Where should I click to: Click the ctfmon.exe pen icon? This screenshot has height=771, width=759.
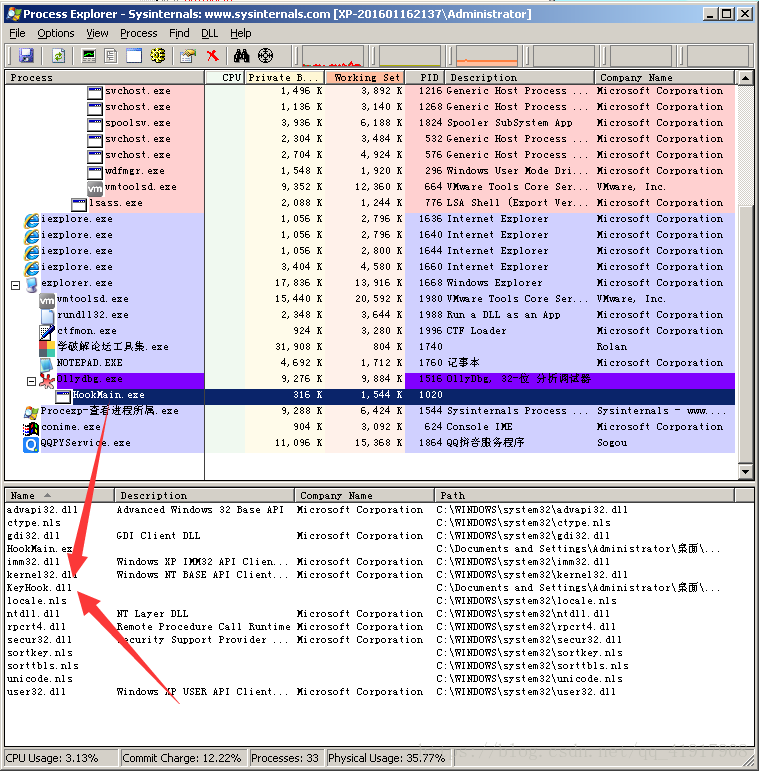point(47,332)
